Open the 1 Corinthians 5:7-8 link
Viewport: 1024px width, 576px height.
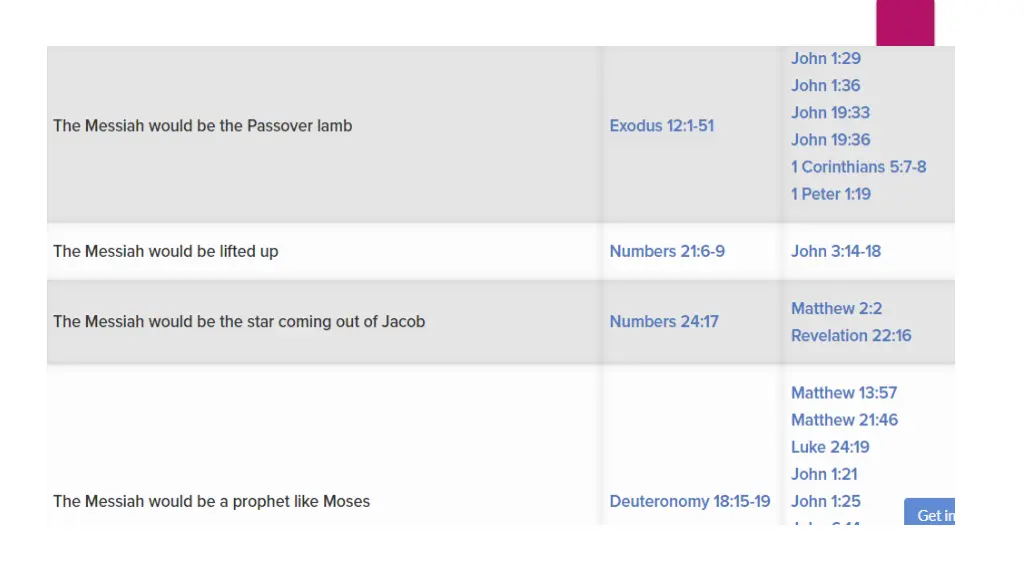(858, 167)
